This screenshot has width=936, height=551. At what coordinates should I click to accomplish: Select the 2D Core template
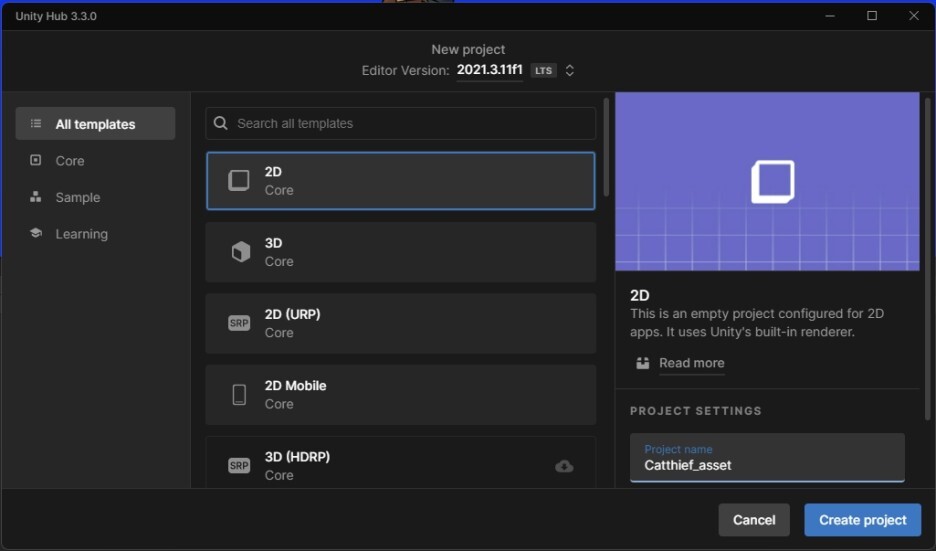(401, 181)
